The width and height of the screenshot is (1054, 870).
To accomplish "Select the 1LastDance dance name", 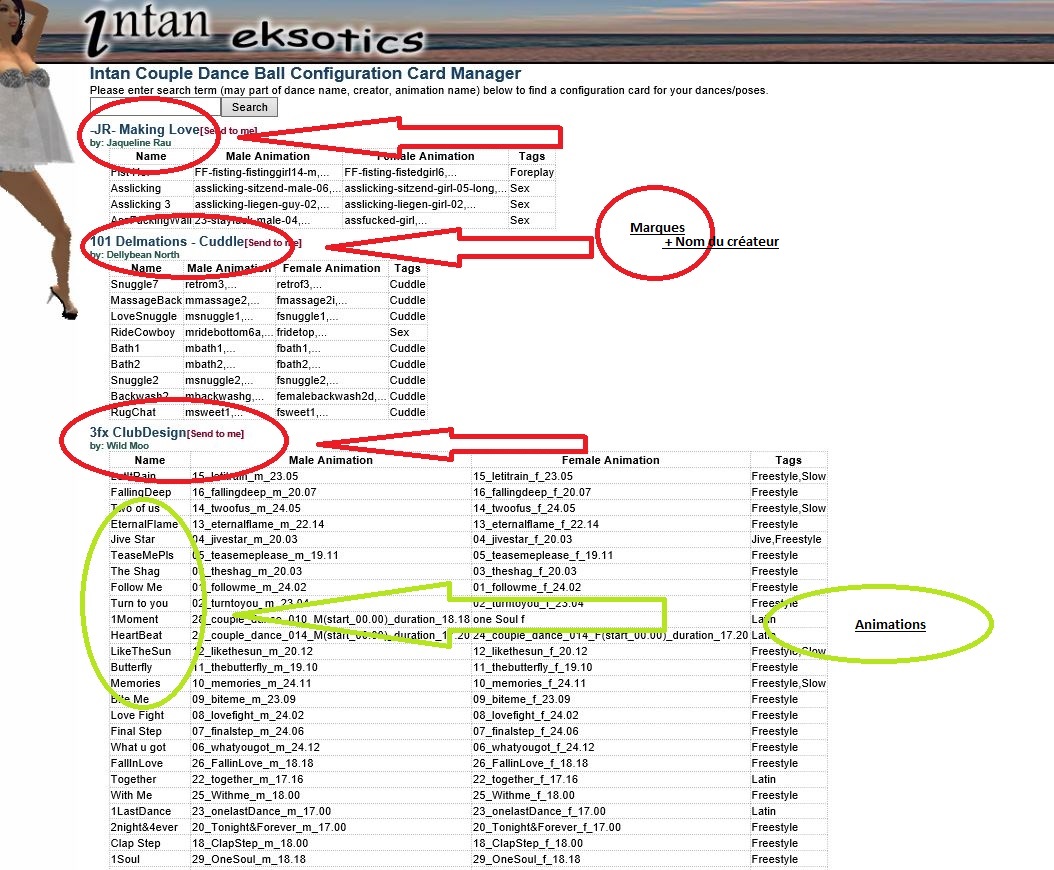I will coord(140,812).
